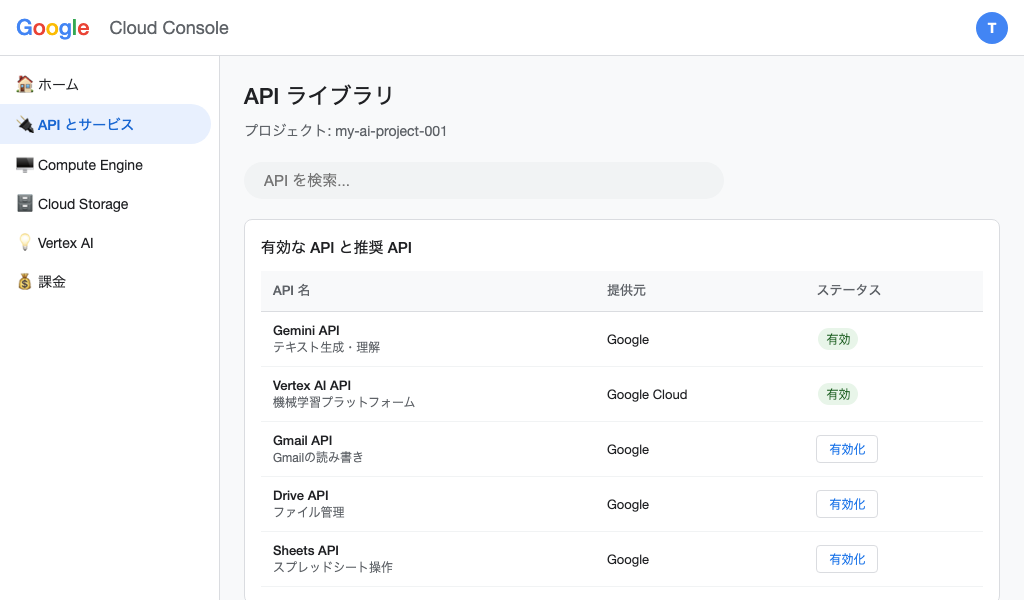Click the Cloud Storage disk icon

pyautogui.click(x=25, y=203)
